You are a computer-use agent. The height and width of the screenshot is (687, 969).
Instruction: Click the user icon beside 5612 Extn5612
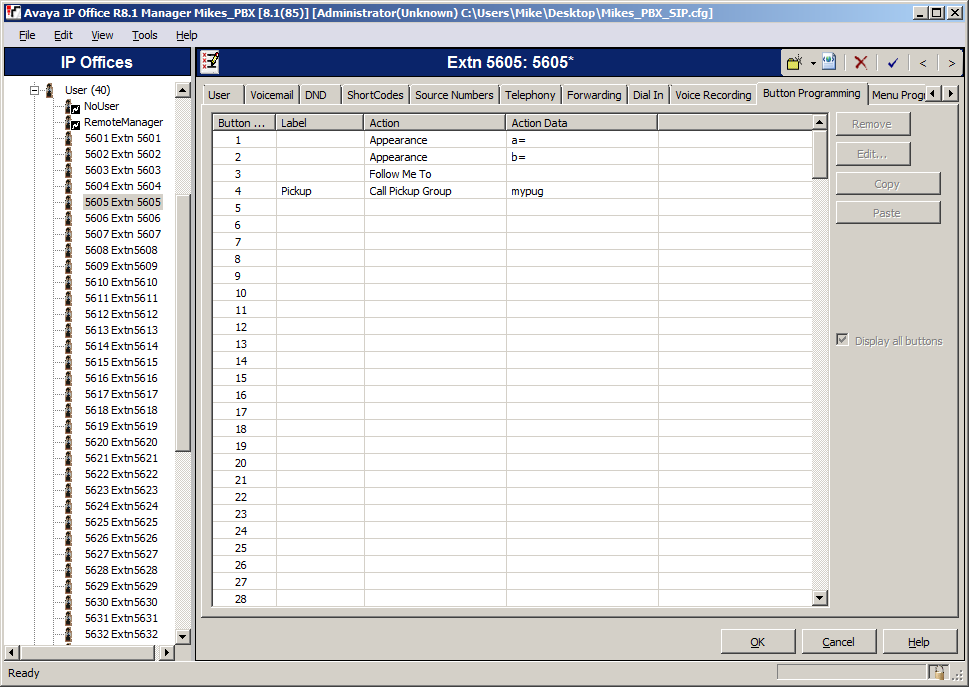(69, 315)
